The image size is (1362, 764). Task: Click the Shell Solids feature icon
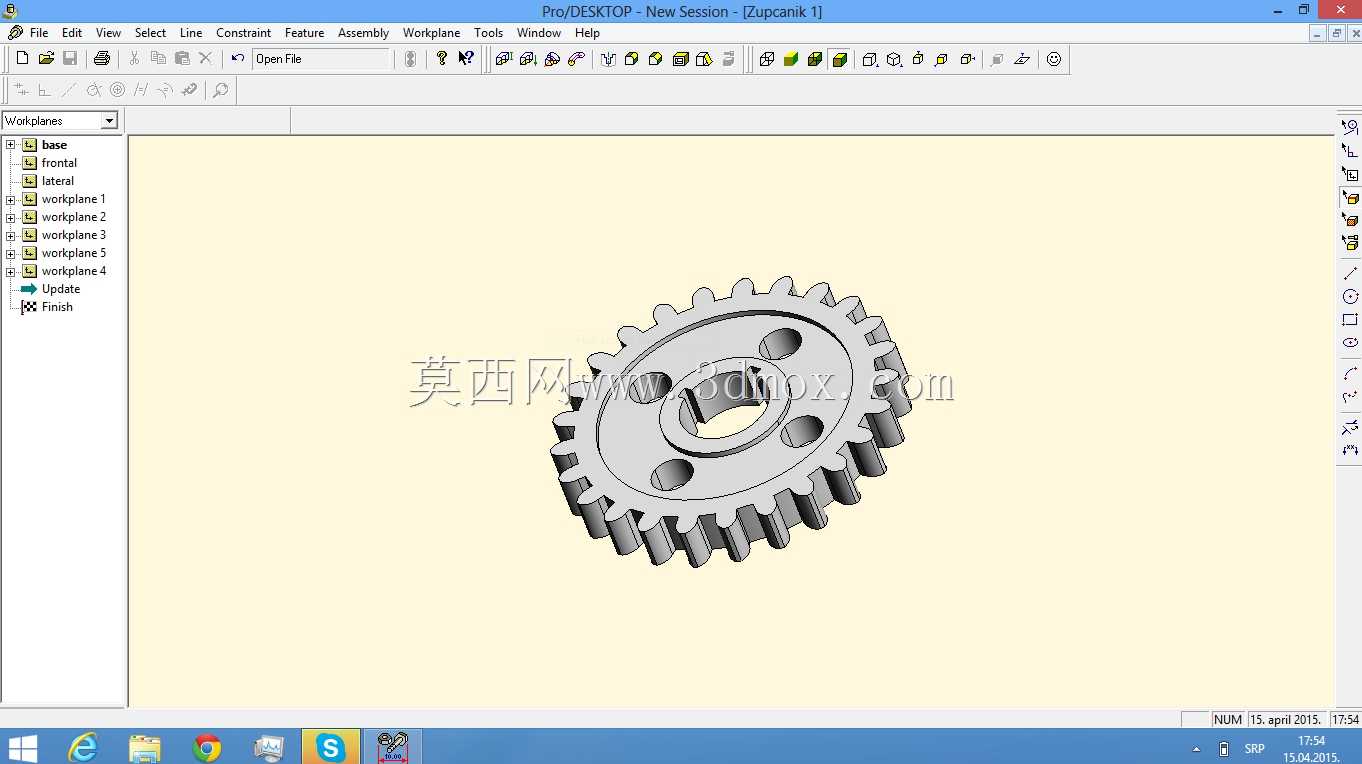680,59
